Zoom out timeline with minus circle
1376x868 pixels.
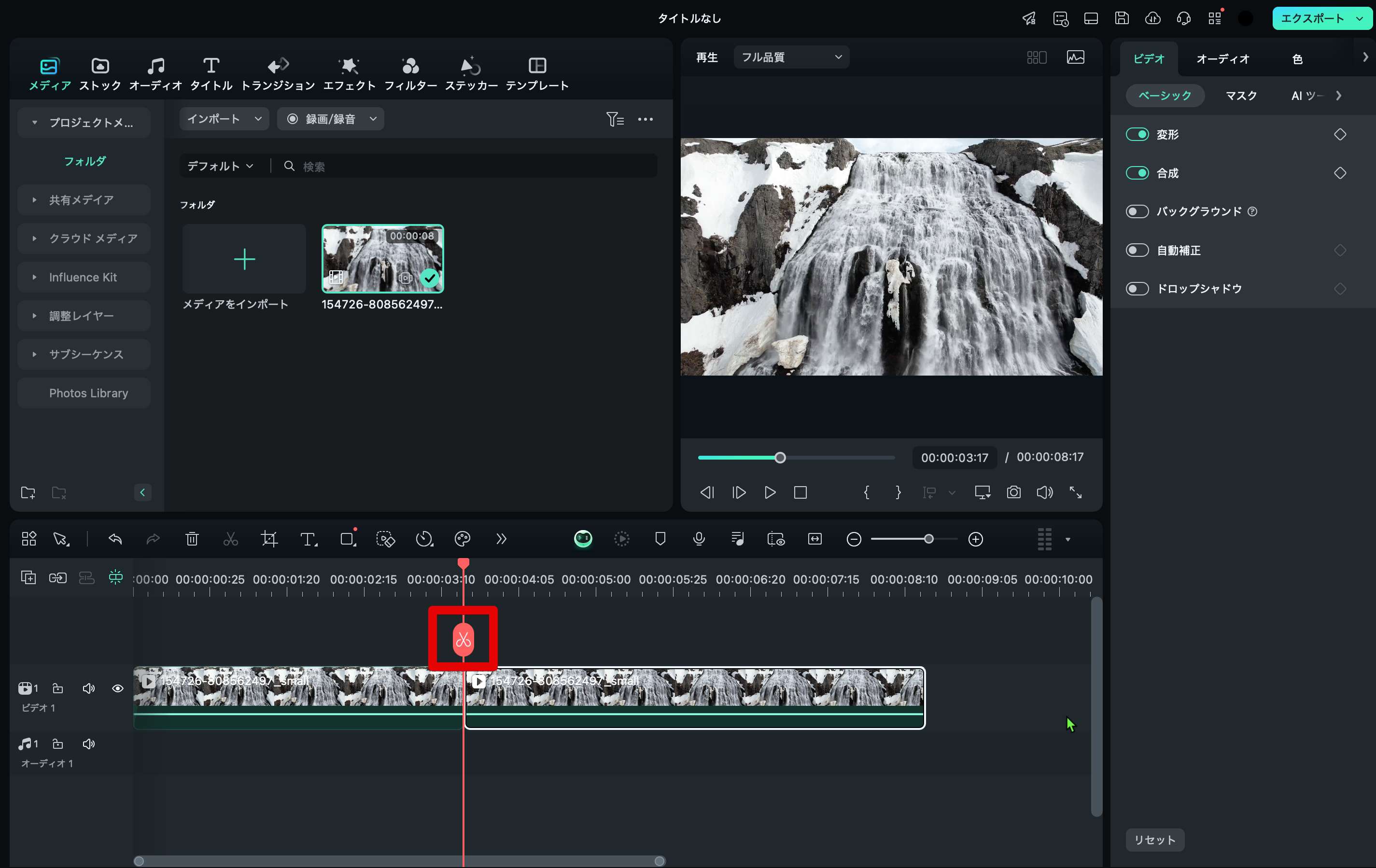click(x=854, y=539)
